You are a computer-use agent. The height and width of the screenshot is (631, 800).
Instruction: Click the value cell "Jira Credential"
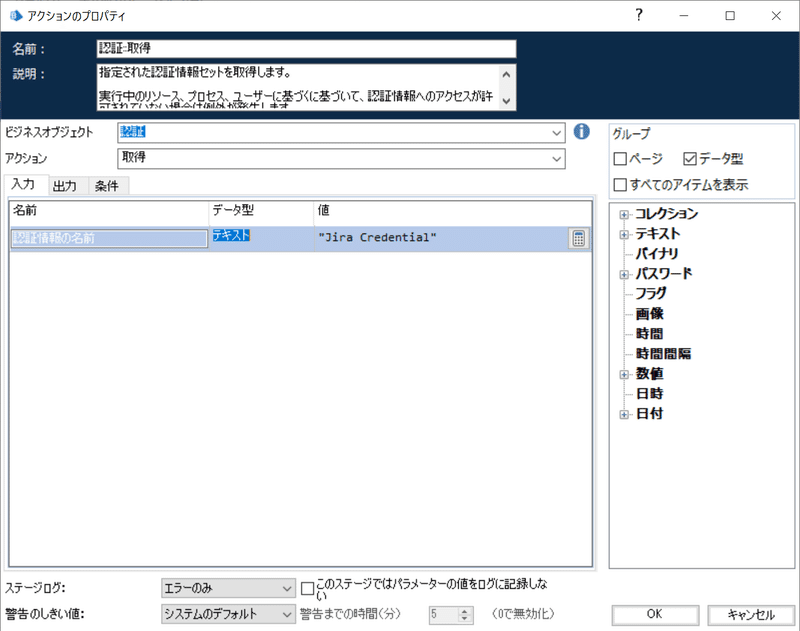tap(441, 238)
